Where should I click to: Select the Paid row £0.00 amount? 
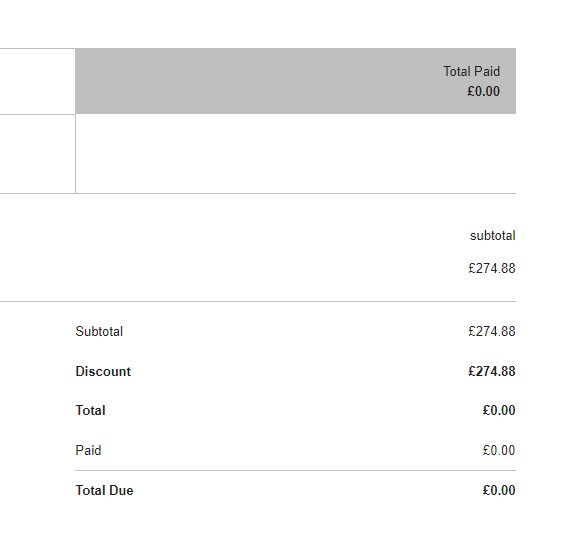coord(499,450)
